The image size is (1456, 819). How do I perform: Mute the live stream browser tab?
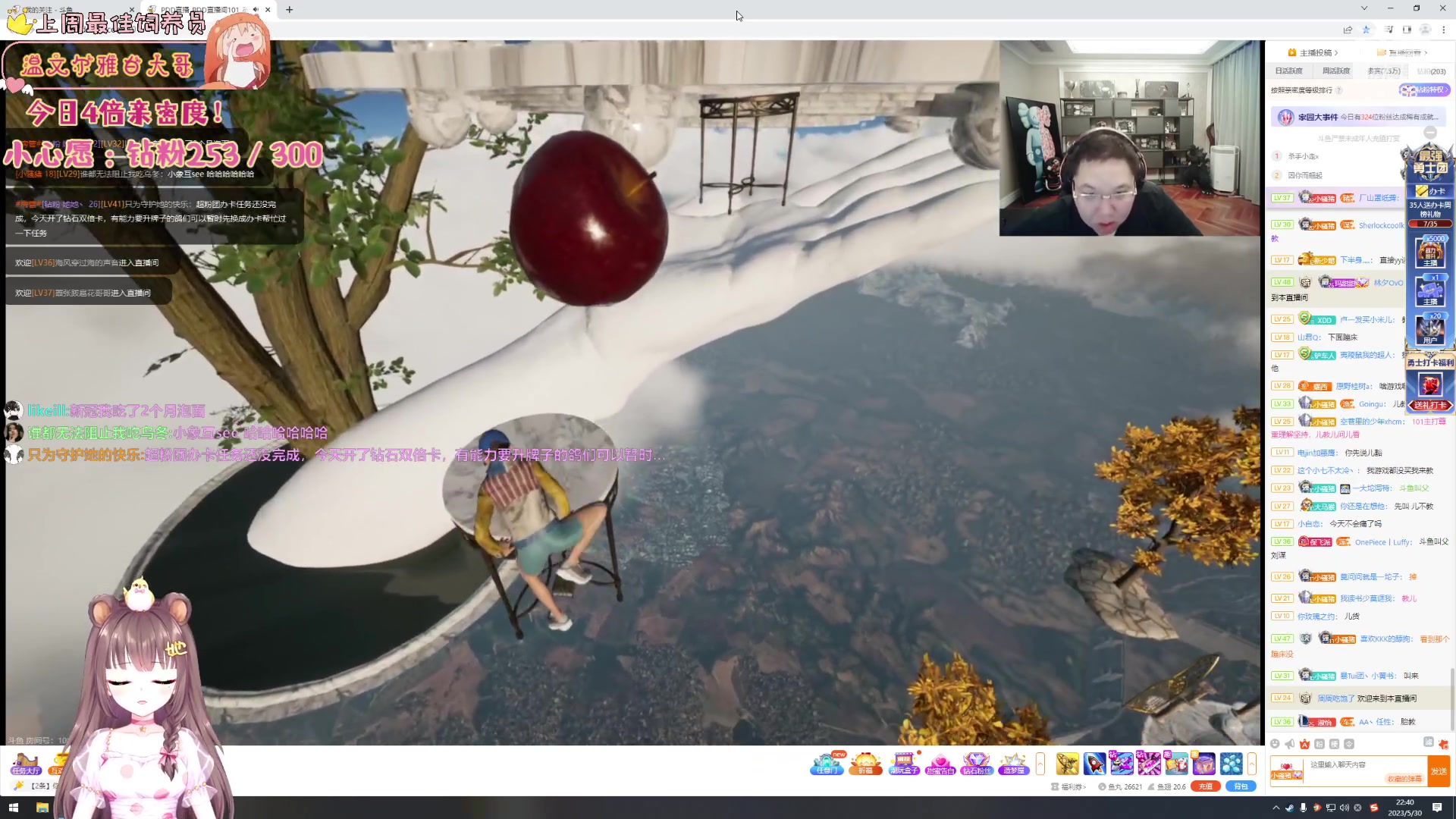tap(256, 10)
